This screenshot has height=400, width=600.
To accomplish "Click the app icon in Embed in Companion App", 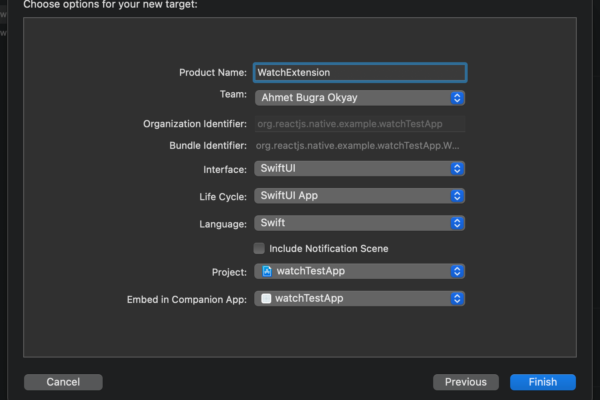I will click(267, 298).
